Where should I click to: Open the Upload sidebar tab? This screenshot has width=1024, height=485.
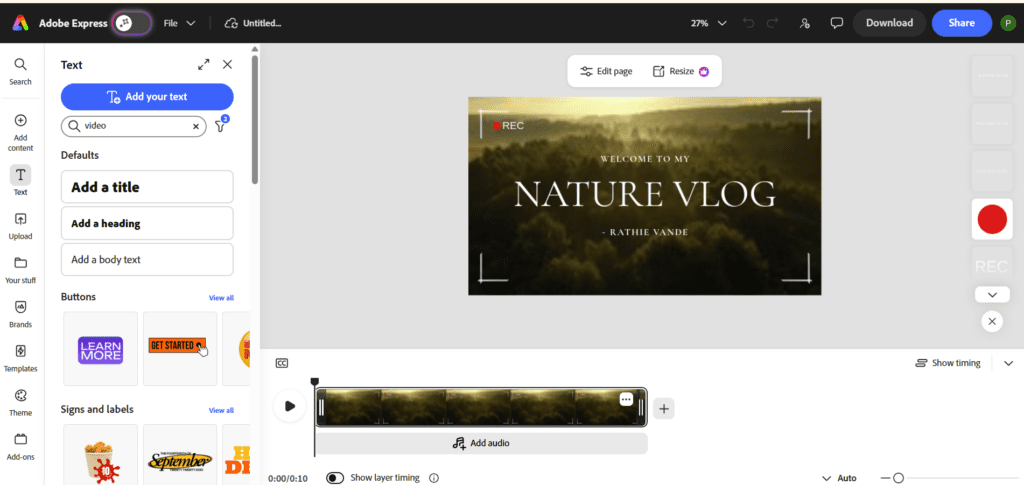[x=20, y=225]
